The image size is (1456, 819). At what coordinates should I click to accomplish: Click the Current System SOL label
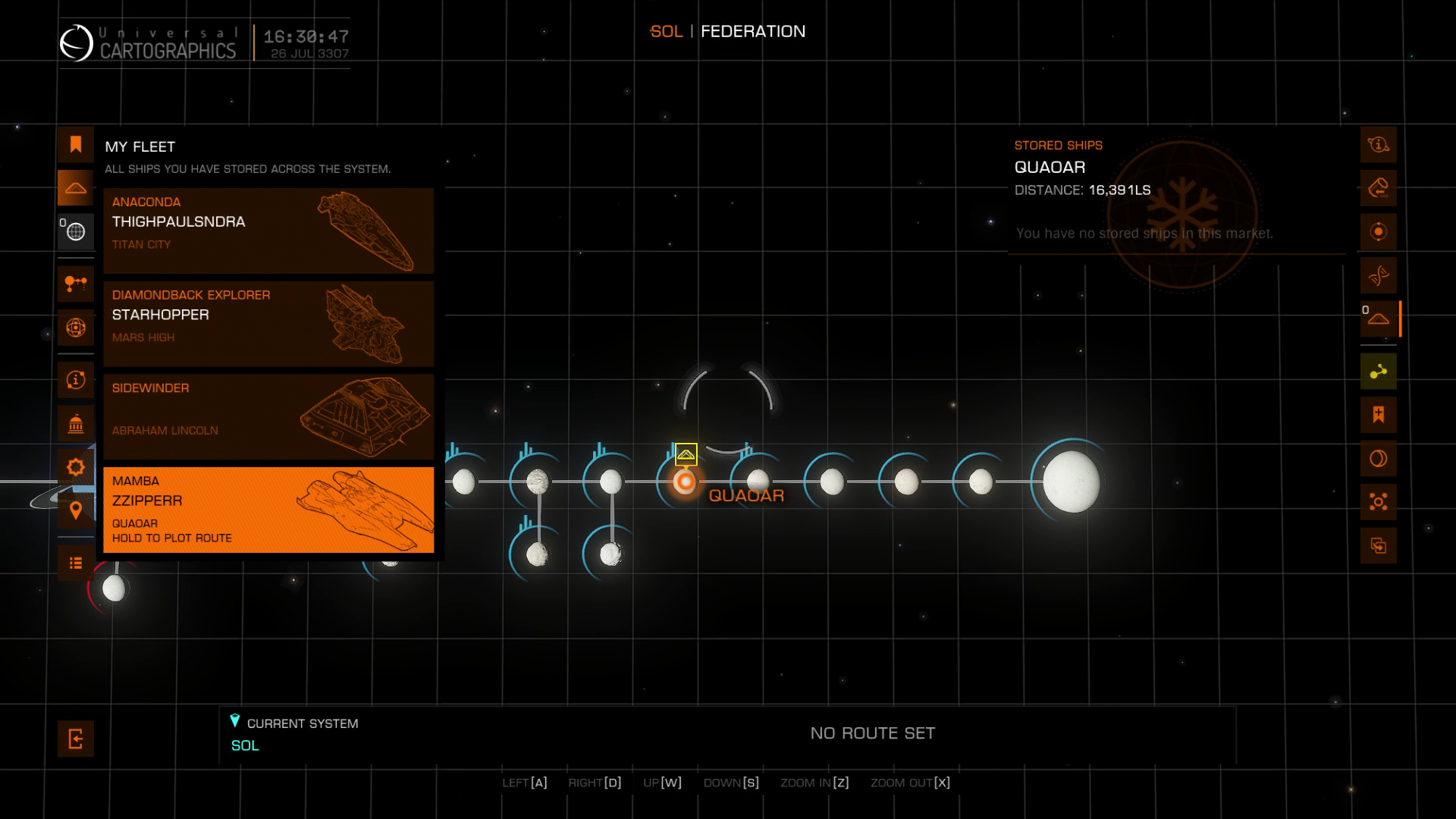pyautogui.click(x=245, y=745)
